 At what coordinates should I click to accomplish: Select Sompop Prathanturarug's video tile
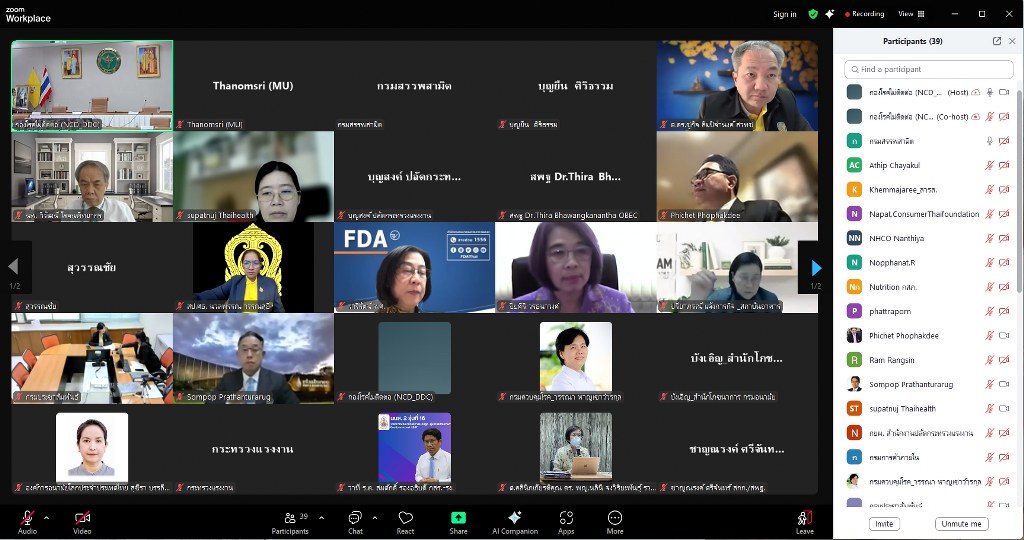click(253, 358)
